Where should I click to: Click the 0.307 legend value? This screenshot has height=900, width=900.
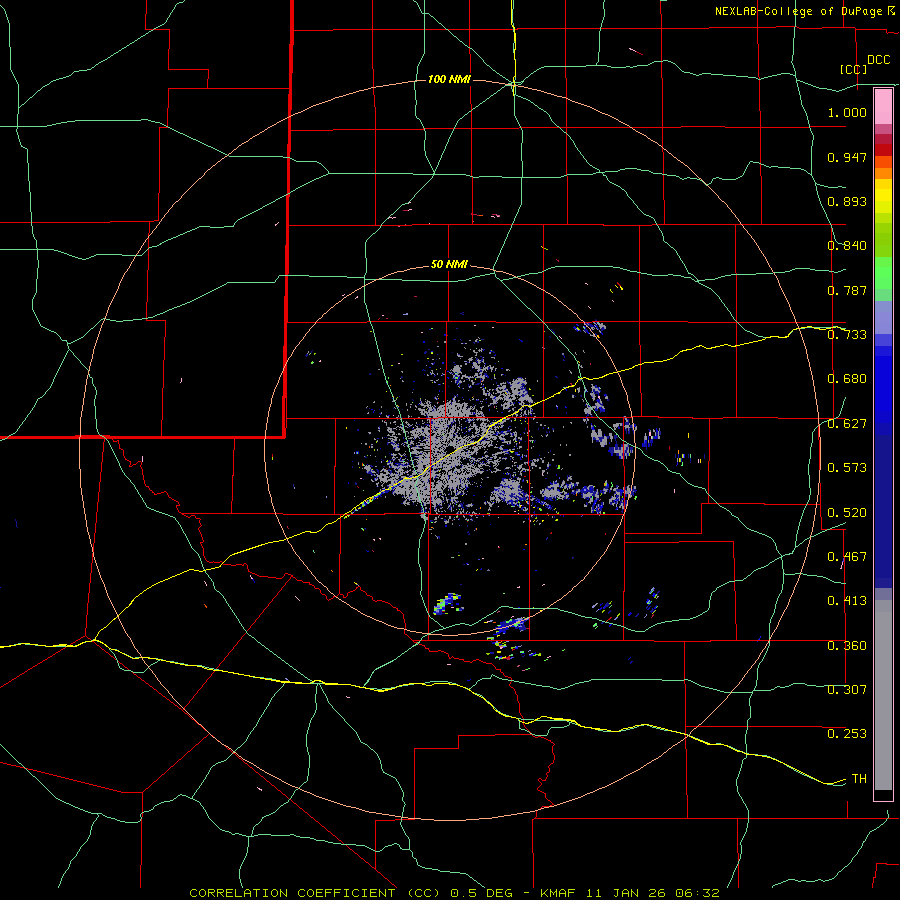tap(847, 690)
